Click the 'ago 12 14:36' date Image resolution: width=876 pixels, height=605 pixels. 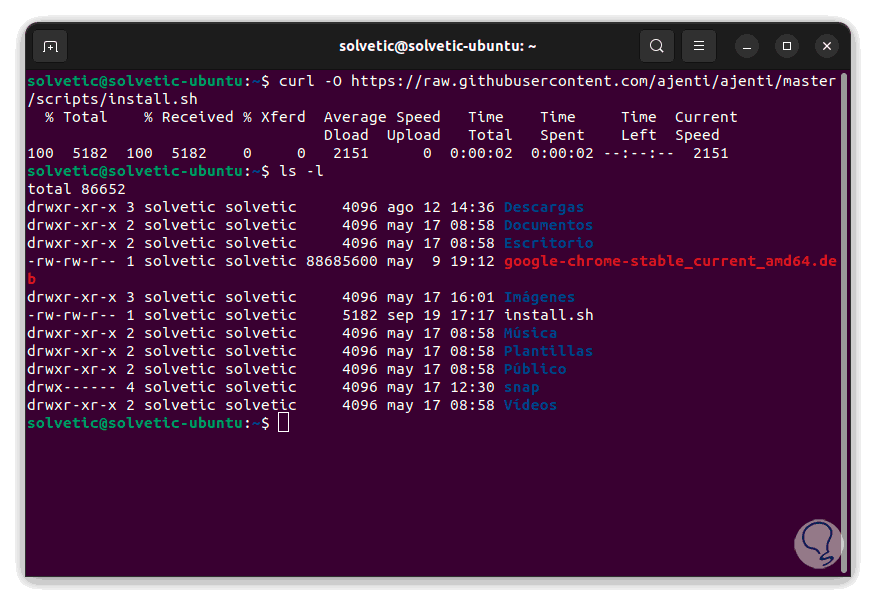click(440, 207)
